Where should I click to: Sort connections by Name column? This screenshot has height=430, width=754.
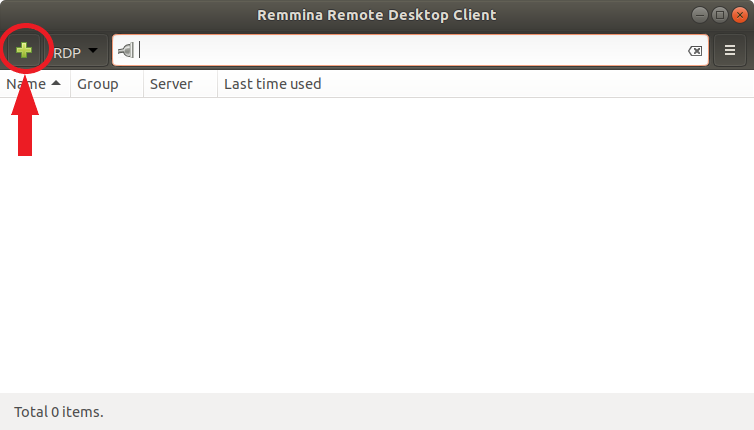(35, 84)
